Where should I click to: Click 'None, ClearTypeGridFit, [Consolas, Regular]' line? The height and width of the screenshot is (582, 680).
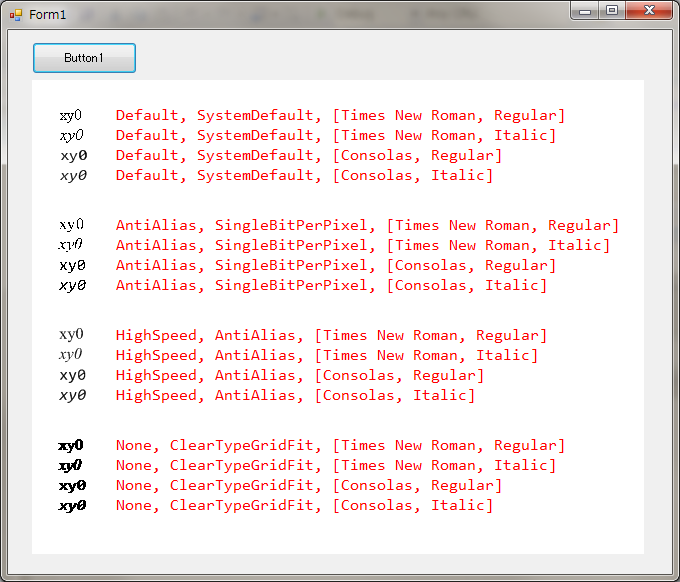coord(309,485)
